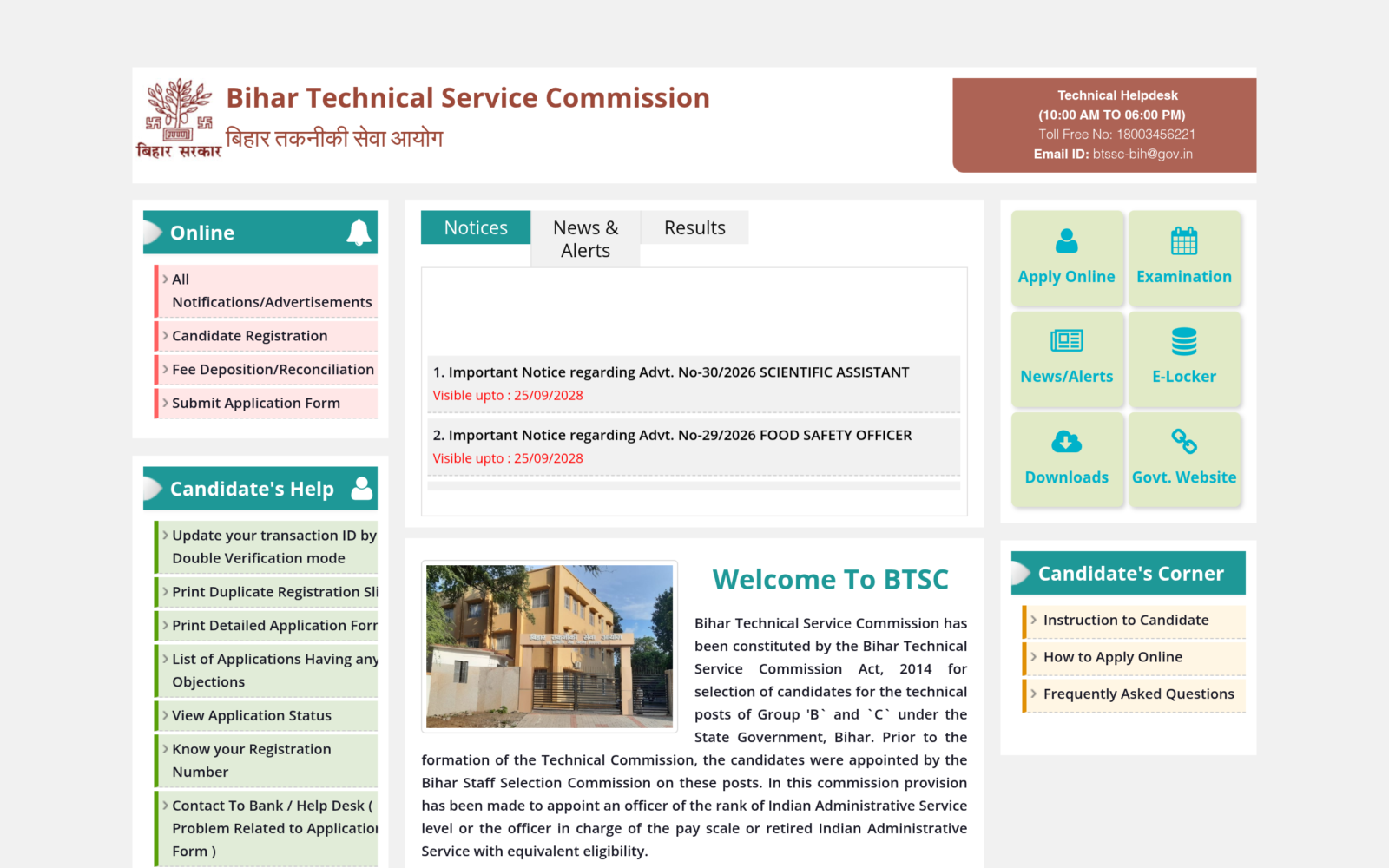Open the Govt. Website chain-link tile
Viewport: 1389px width, 868px height.
pos(1184,459)
